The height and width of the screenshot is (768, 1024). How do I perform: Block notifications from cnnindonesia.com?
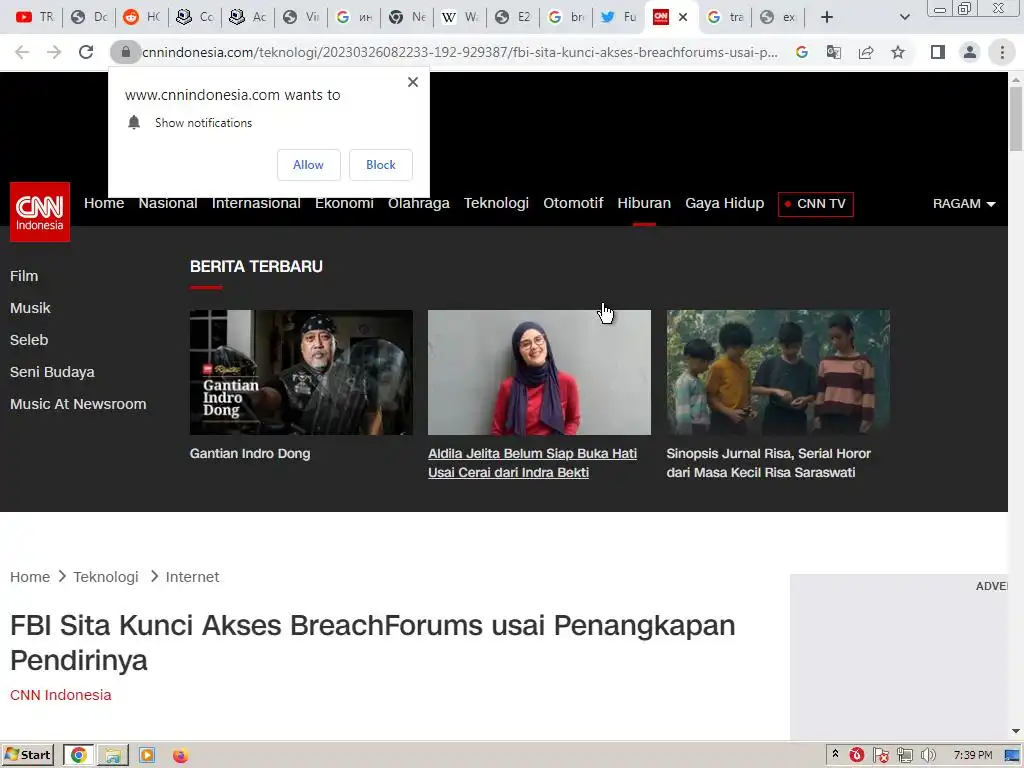(x=381, y=165)
